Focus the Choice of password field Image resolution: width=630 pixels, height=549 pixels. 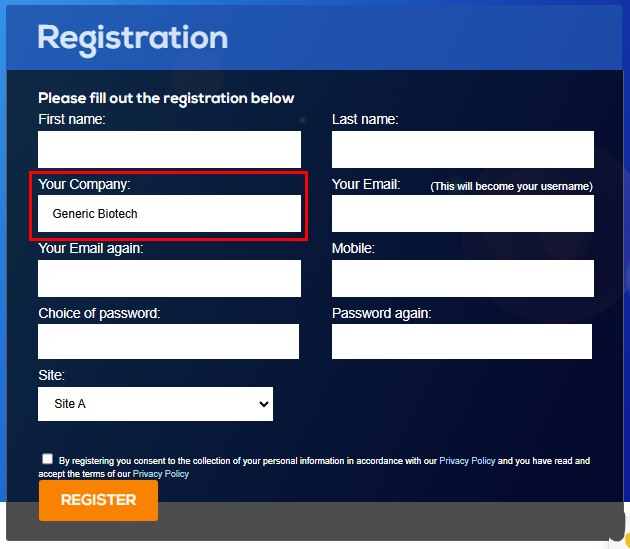pyautogui.click(x=168, y=341)
